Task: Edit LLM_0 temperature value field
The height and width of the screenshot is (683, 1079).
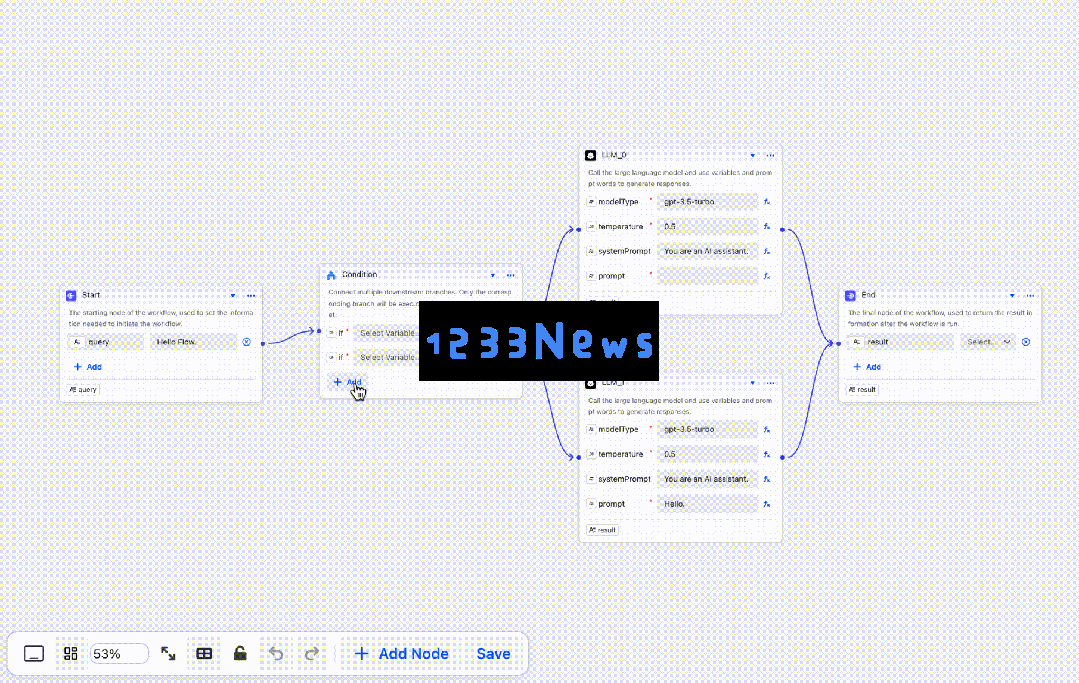Action: pos(707,226)
